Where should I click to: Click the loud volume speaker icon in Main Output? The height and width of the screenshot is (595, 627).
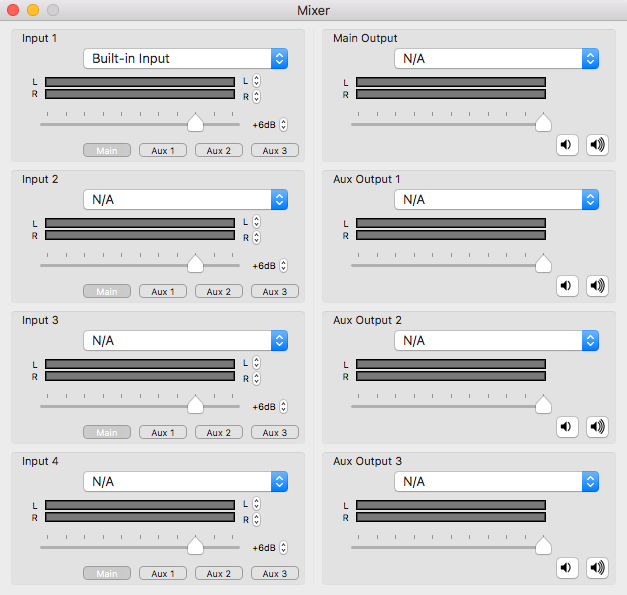click(x=597, y=145)
